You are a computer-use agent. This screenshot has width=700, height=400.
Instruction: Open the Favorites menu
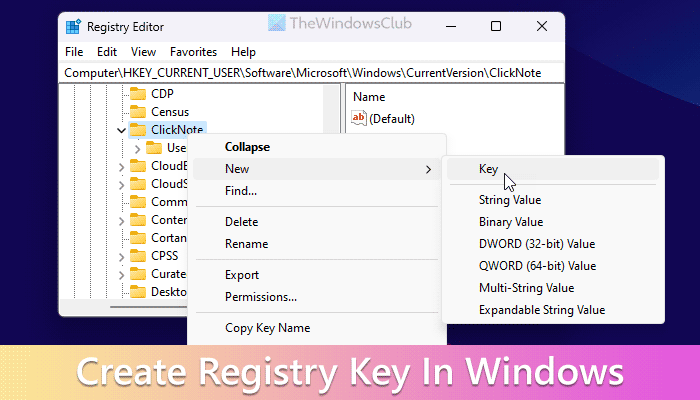point(193,52)
